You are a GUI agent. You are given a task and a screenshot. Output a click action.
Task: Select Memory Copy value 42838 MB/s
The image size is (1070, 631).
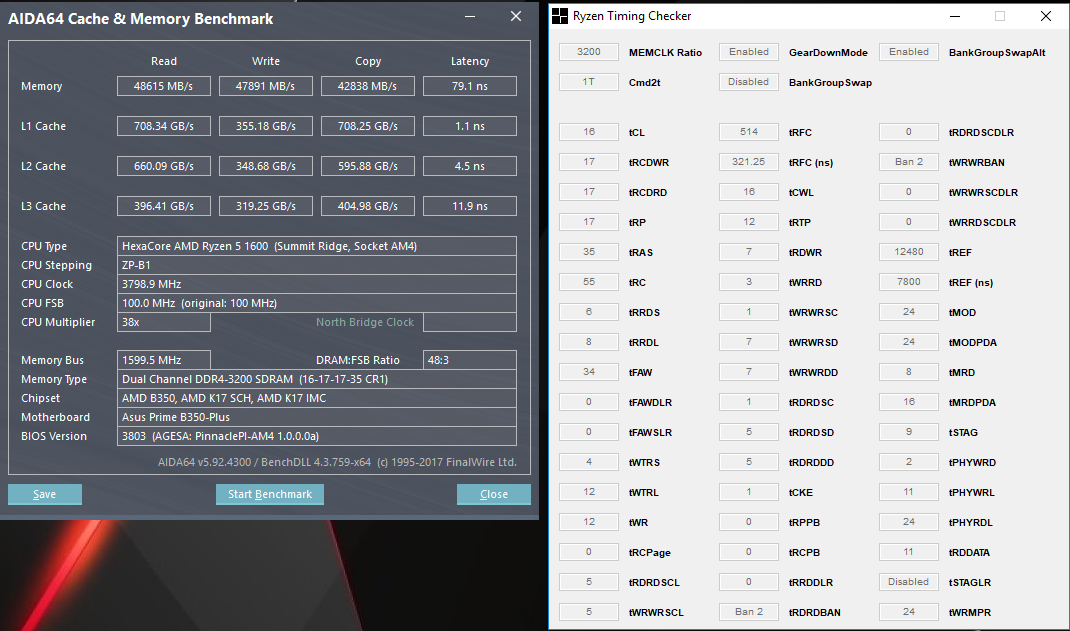(368, 86)
